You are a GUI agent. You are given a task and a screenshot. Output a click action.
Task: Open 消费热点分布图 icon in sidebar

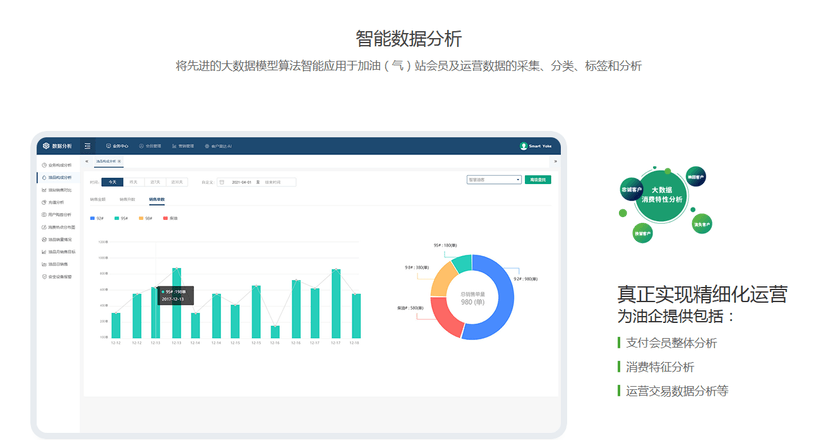[x=44, y=227]
